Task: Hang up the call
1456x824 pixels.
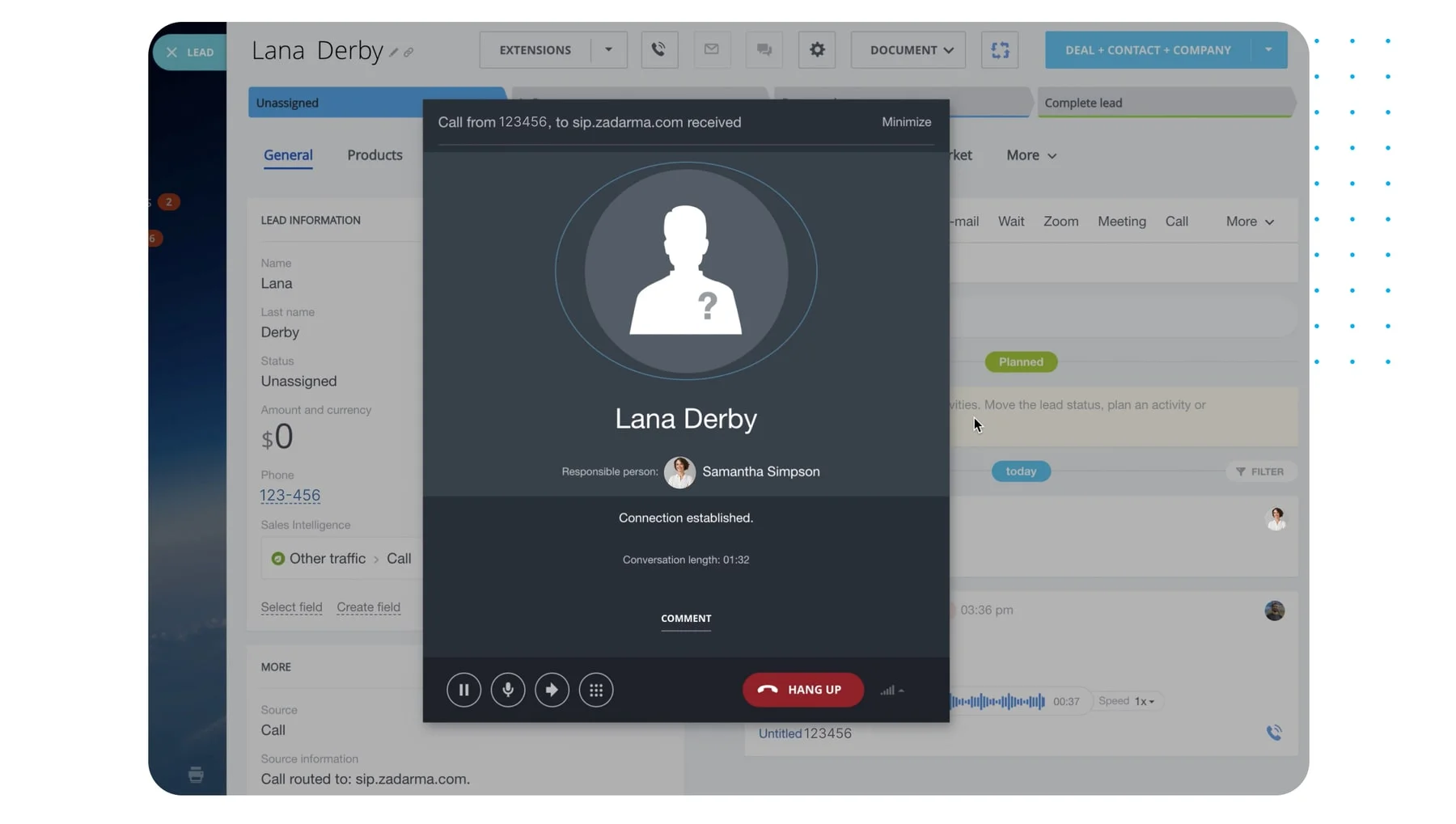Action: click(x=802, y=690)
